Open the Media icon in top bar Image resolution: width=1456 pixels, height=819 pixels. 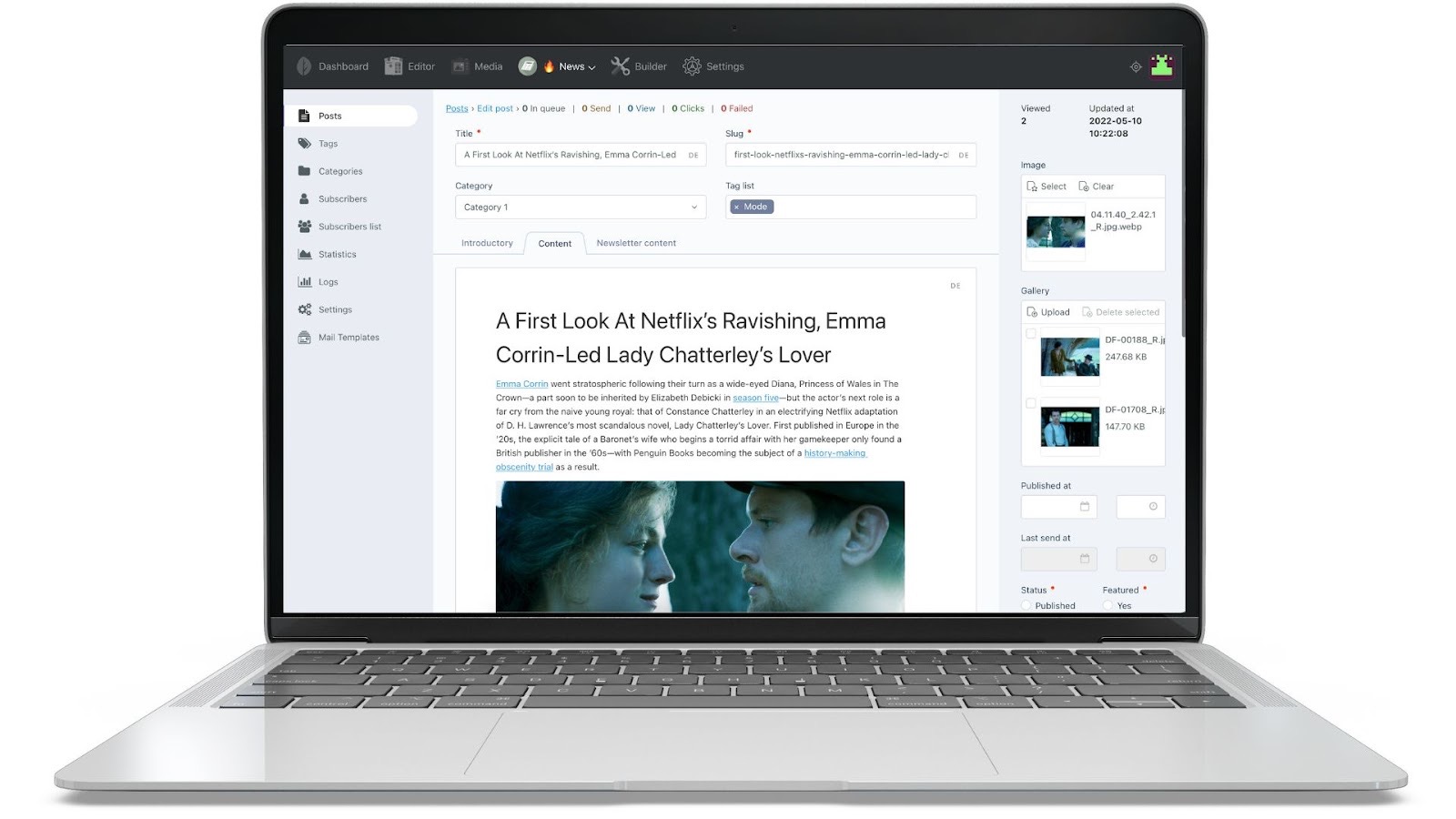[x=460, y=66]
